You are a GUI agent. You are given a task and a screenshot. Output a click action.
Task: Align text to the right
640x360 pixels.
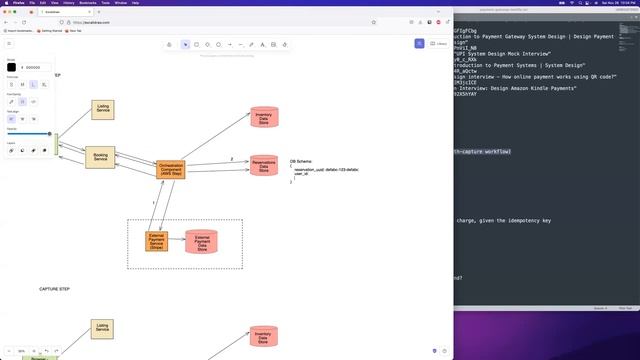click(x=33, y=119)
